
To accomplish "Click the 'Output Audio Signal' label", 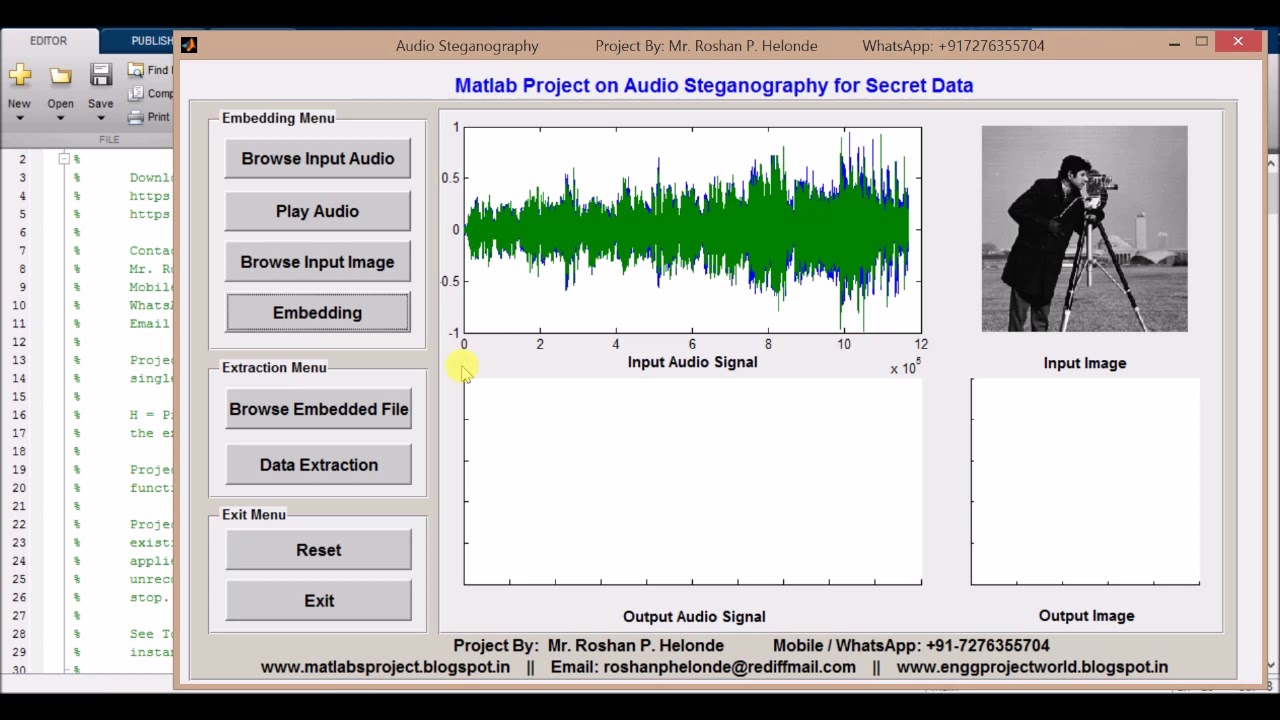I will click(694, 617).
